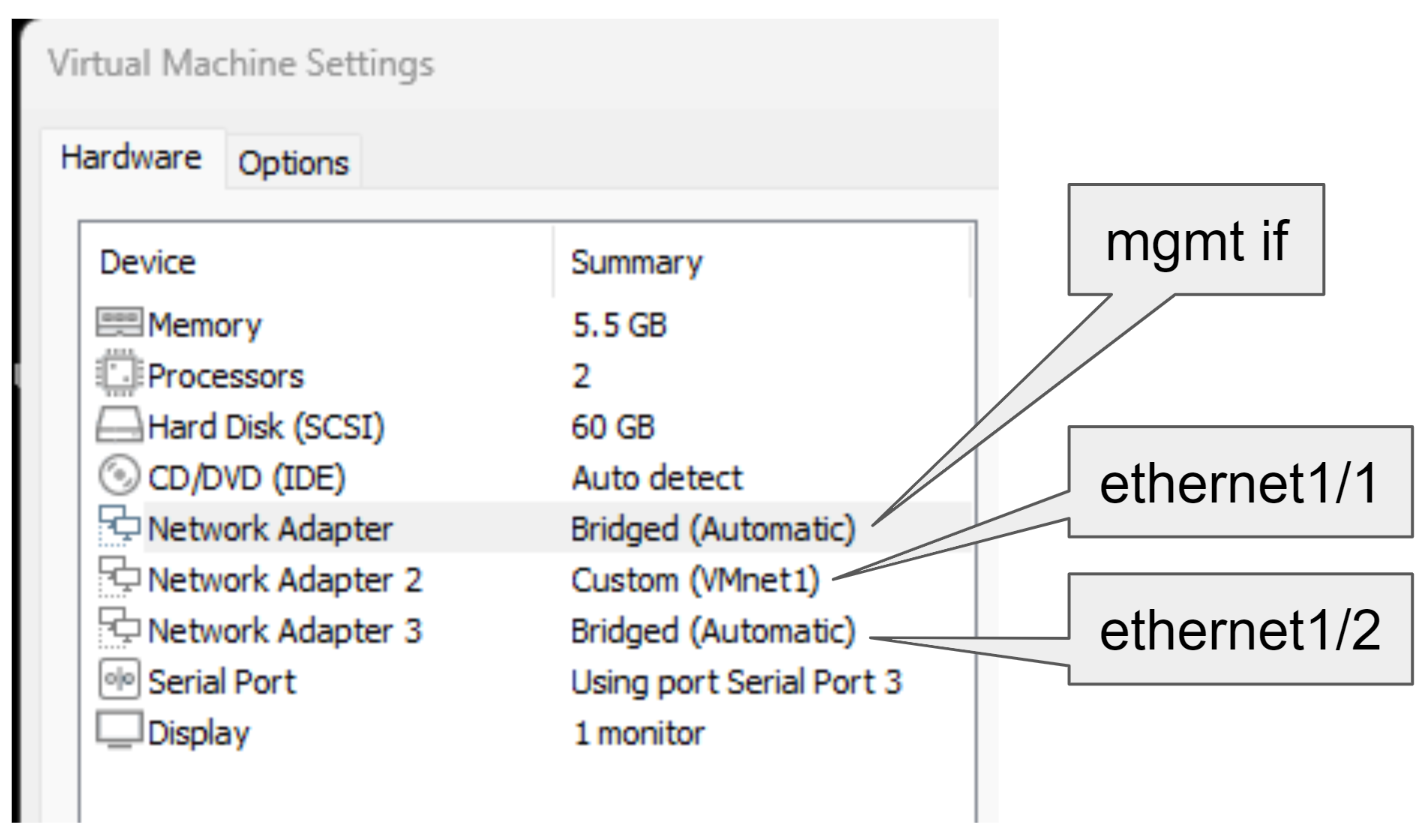The height and width of the screenshot is (840, 1428).
Task: Click the Network Adapter 3 icon
Action: [118, 628]
